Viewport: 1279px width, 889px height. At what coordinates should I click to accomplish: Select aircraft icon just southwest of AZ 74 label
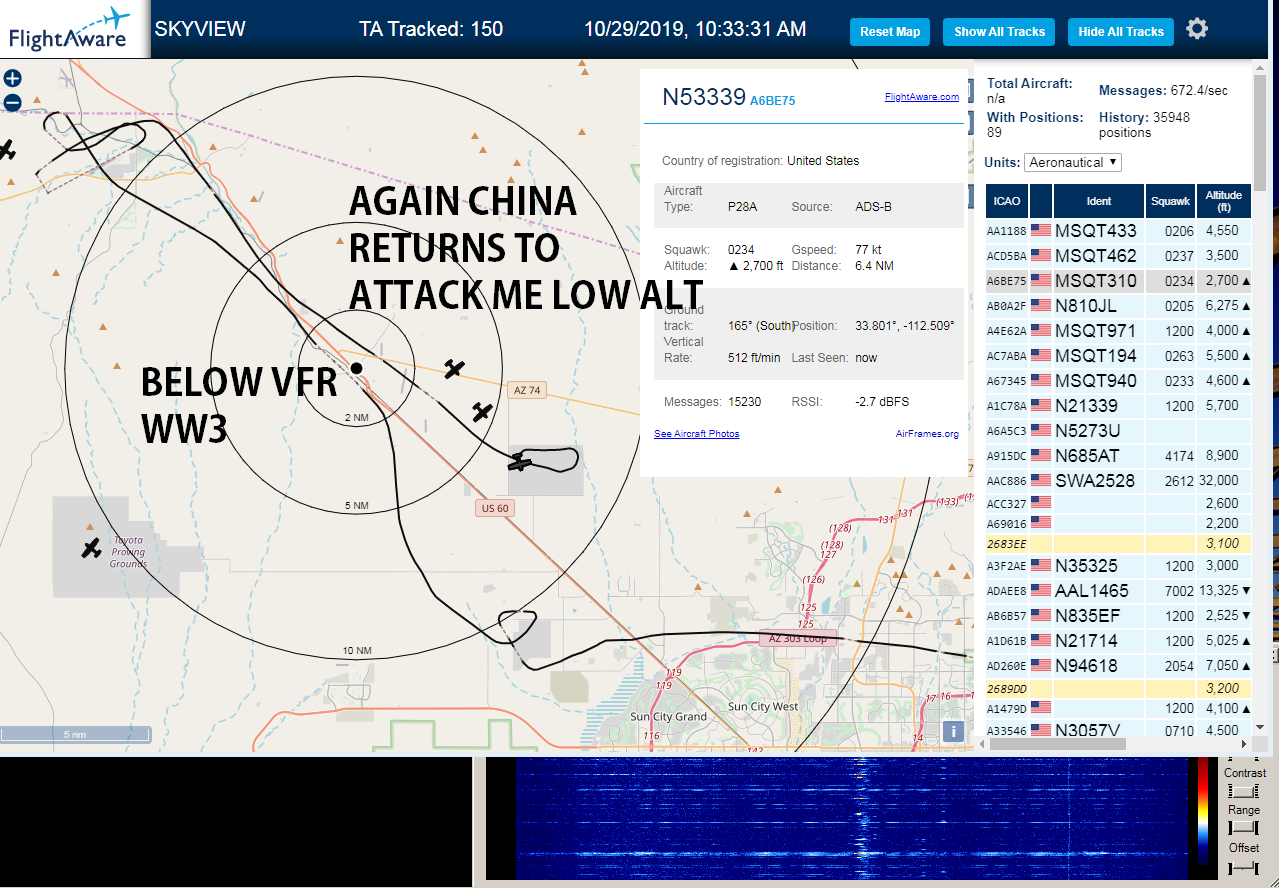tap(482, 411)
